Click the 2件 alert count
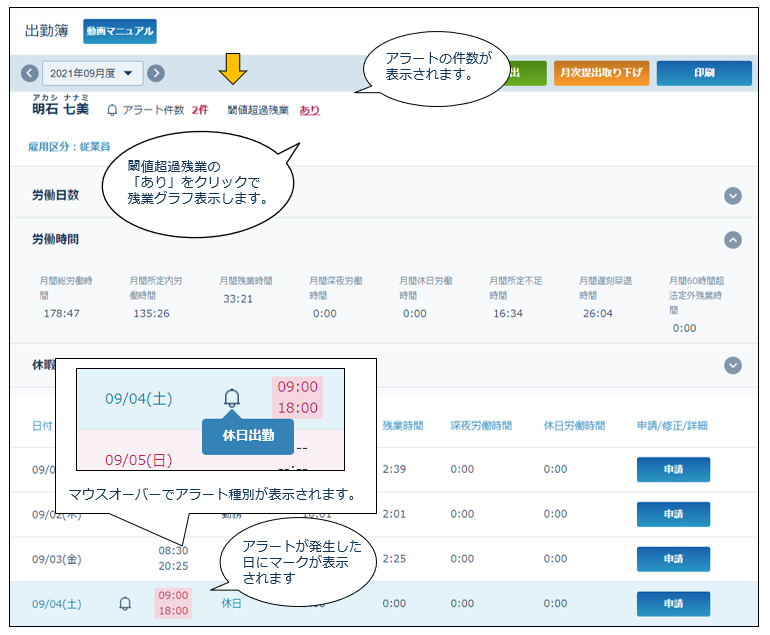The width and height of the screenshot is (770, 635). [x=200, y=110]
